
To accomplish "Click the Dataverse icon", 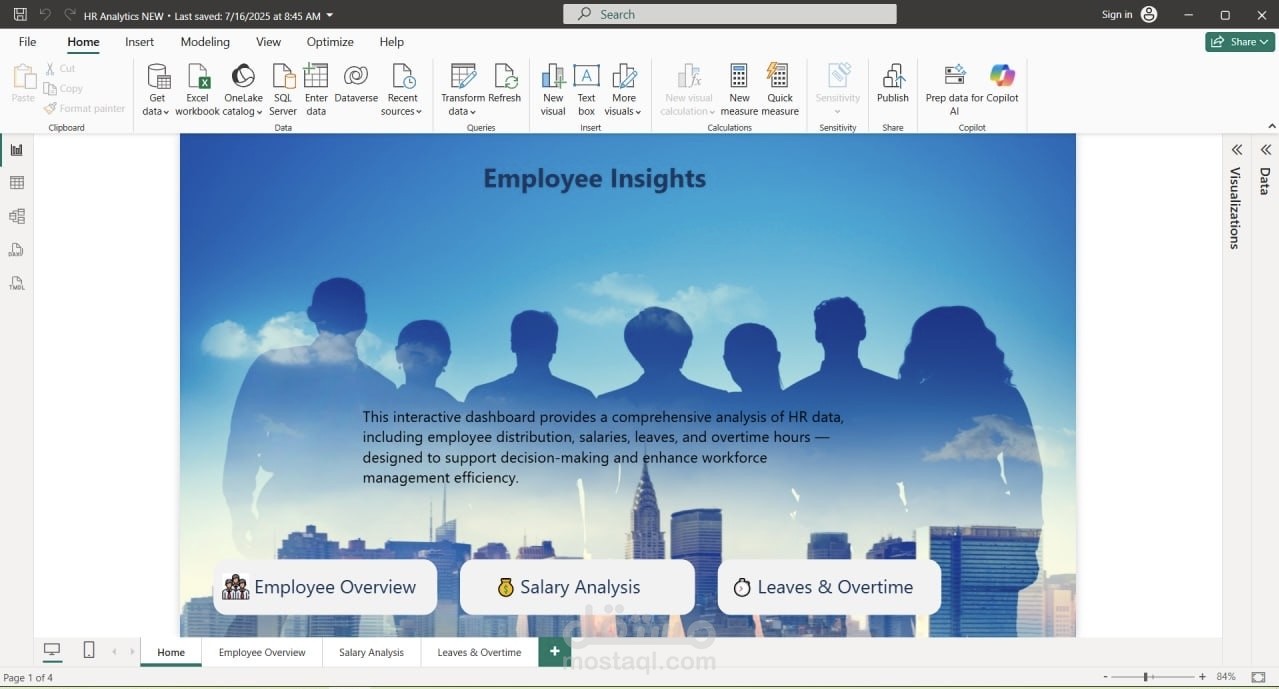I will 356,76.
